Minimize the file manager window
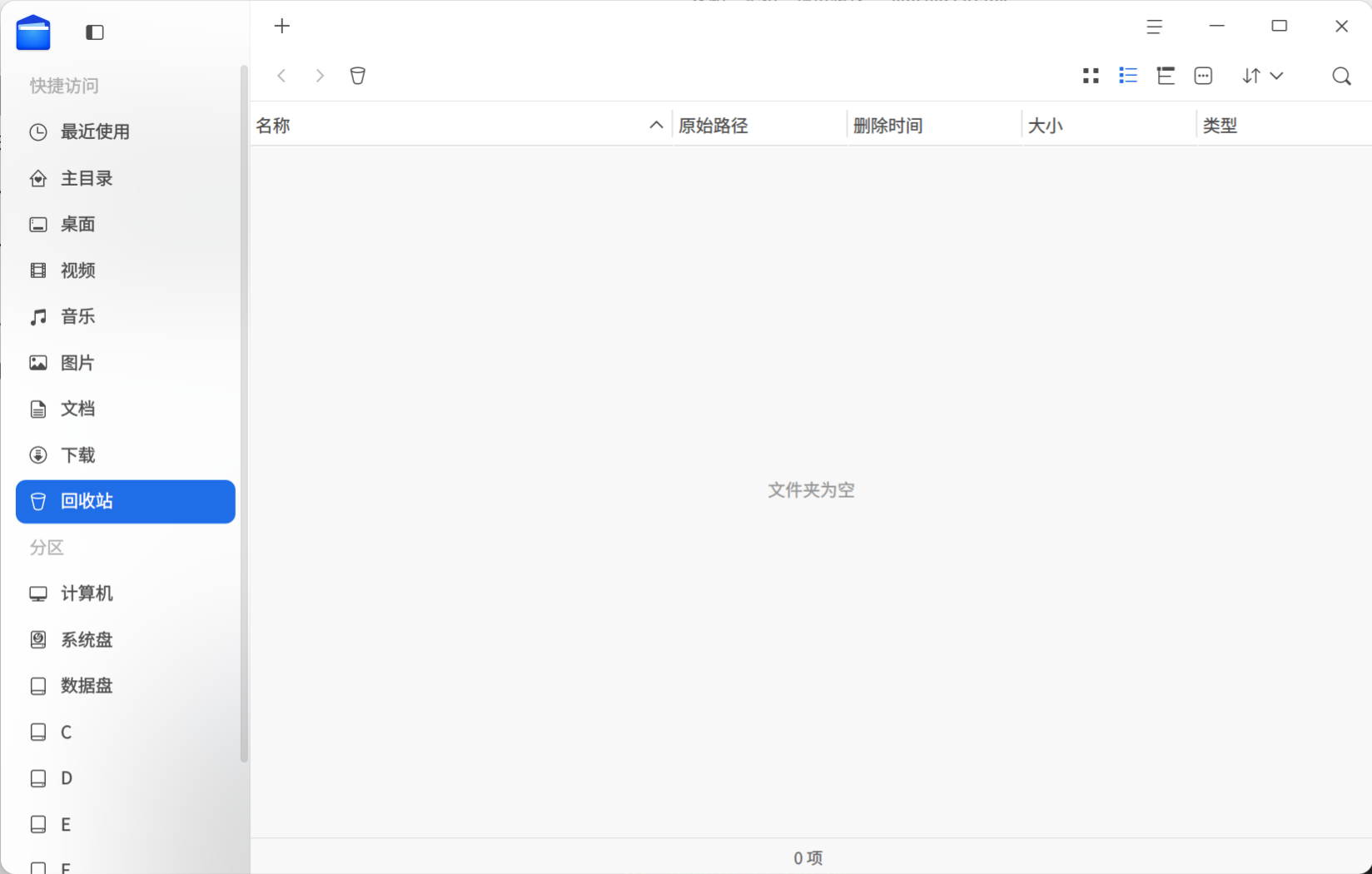The height and width of the screenshot is (874, 1372). [1217, 27]
